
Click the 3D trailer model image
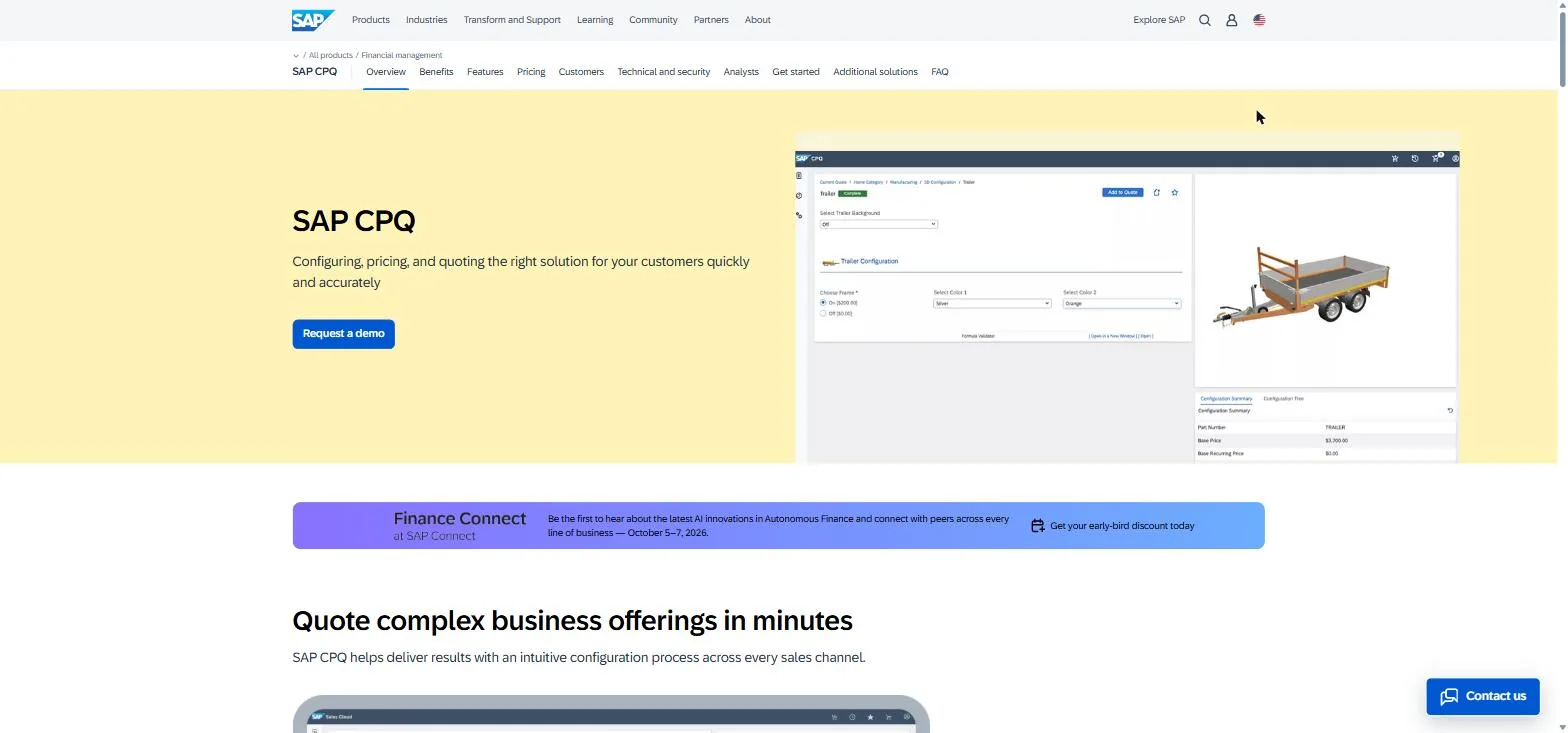click(x=1301, y=286)
